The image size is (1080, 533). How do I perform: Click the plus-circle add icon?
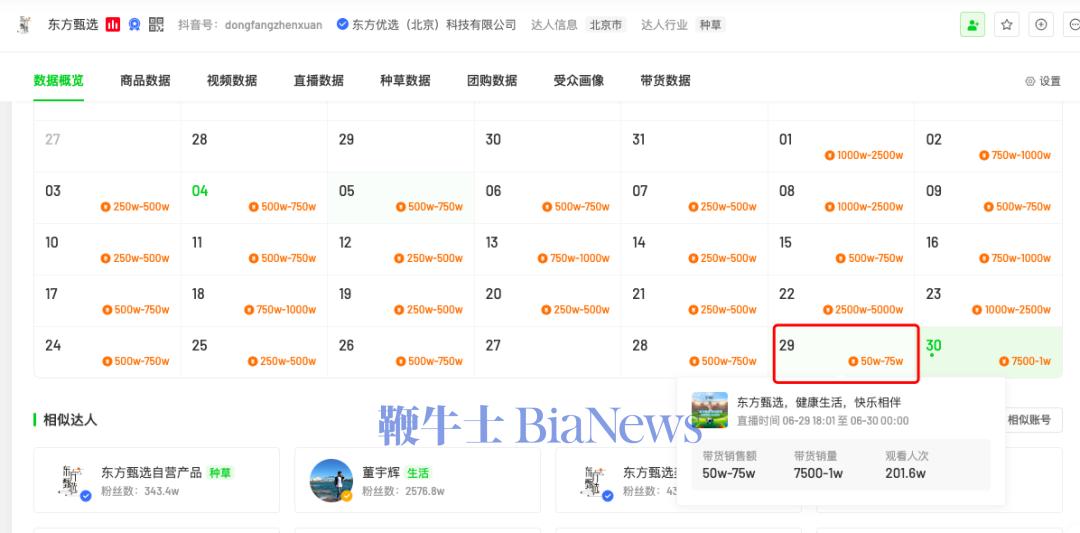pyautogui.click(x=1041, y=25)
